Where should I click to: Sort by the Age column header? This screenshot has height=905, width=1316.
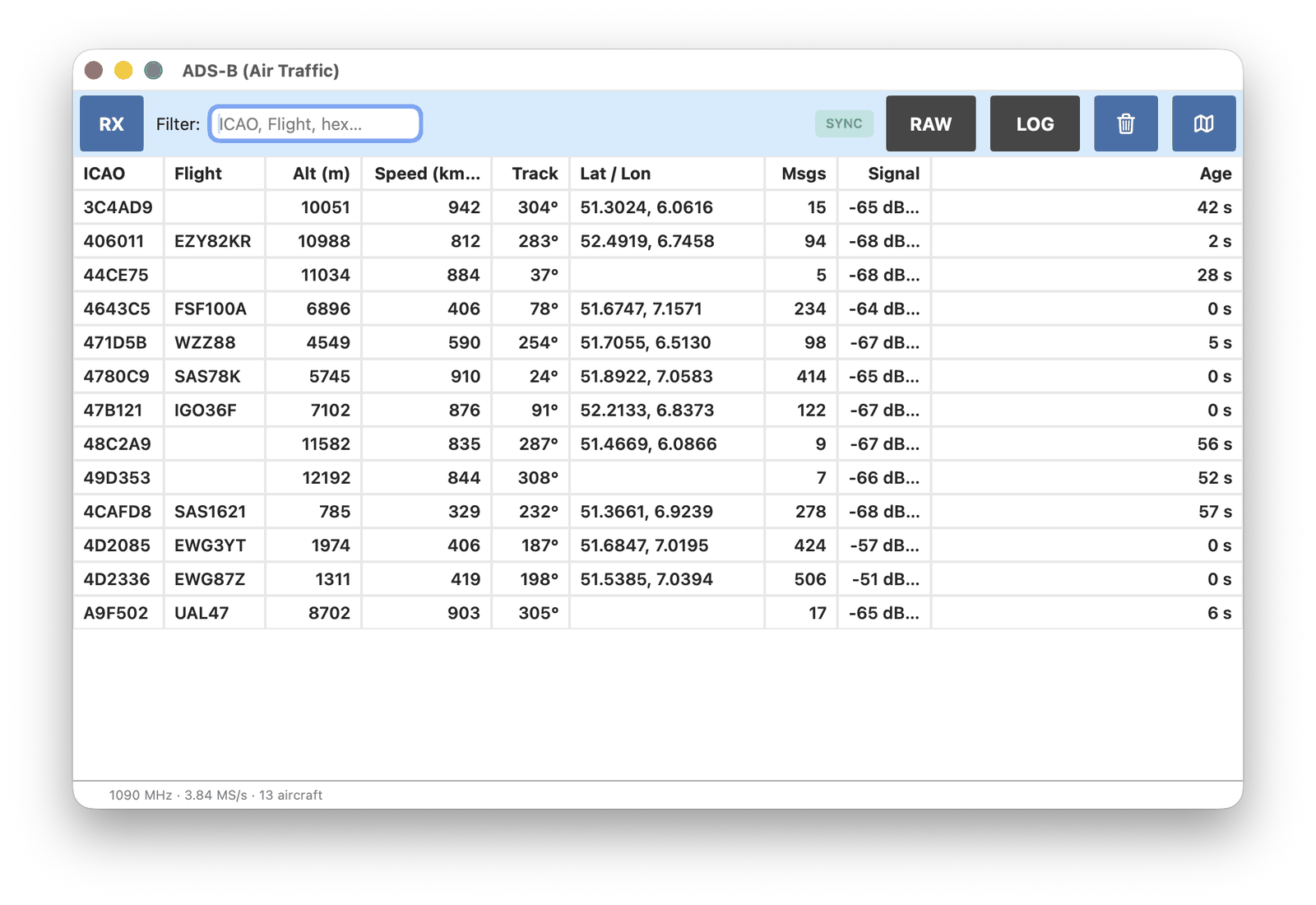[1087, 174]
